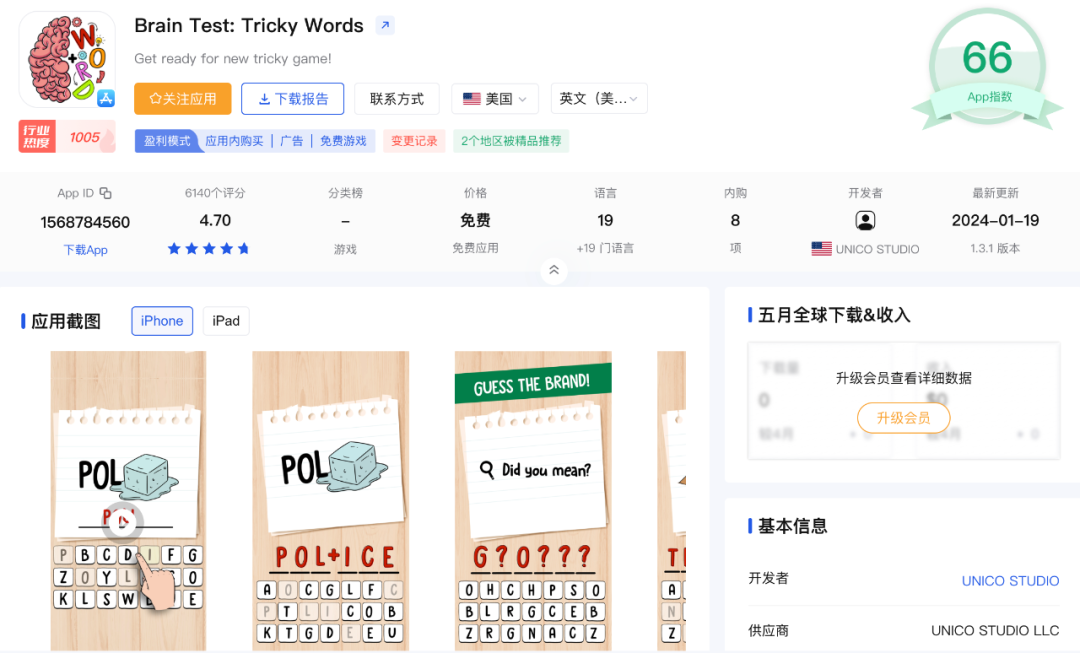Click the 联系方式 button

coord(397,99)
